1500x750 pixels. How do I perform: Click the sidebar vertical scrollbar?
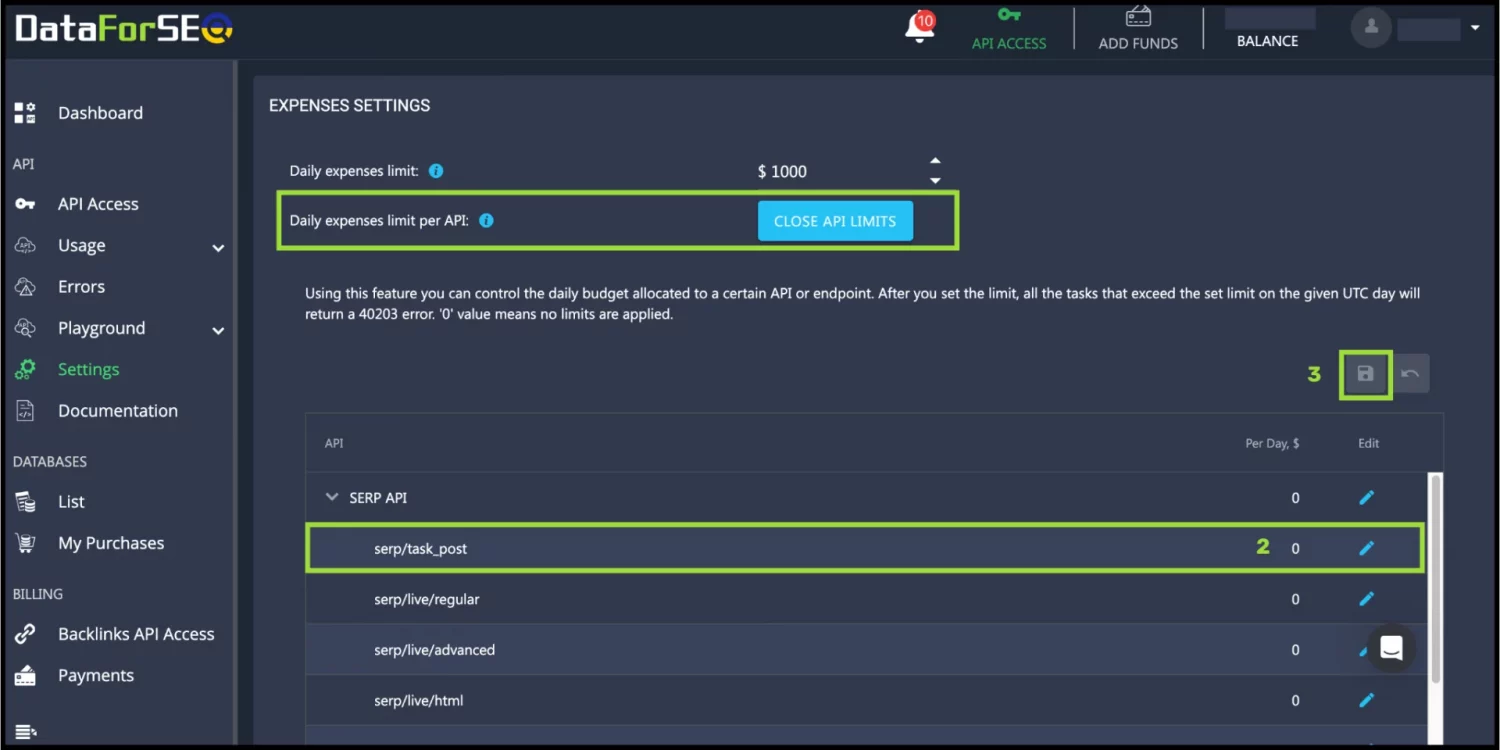[x=236, y=400]
